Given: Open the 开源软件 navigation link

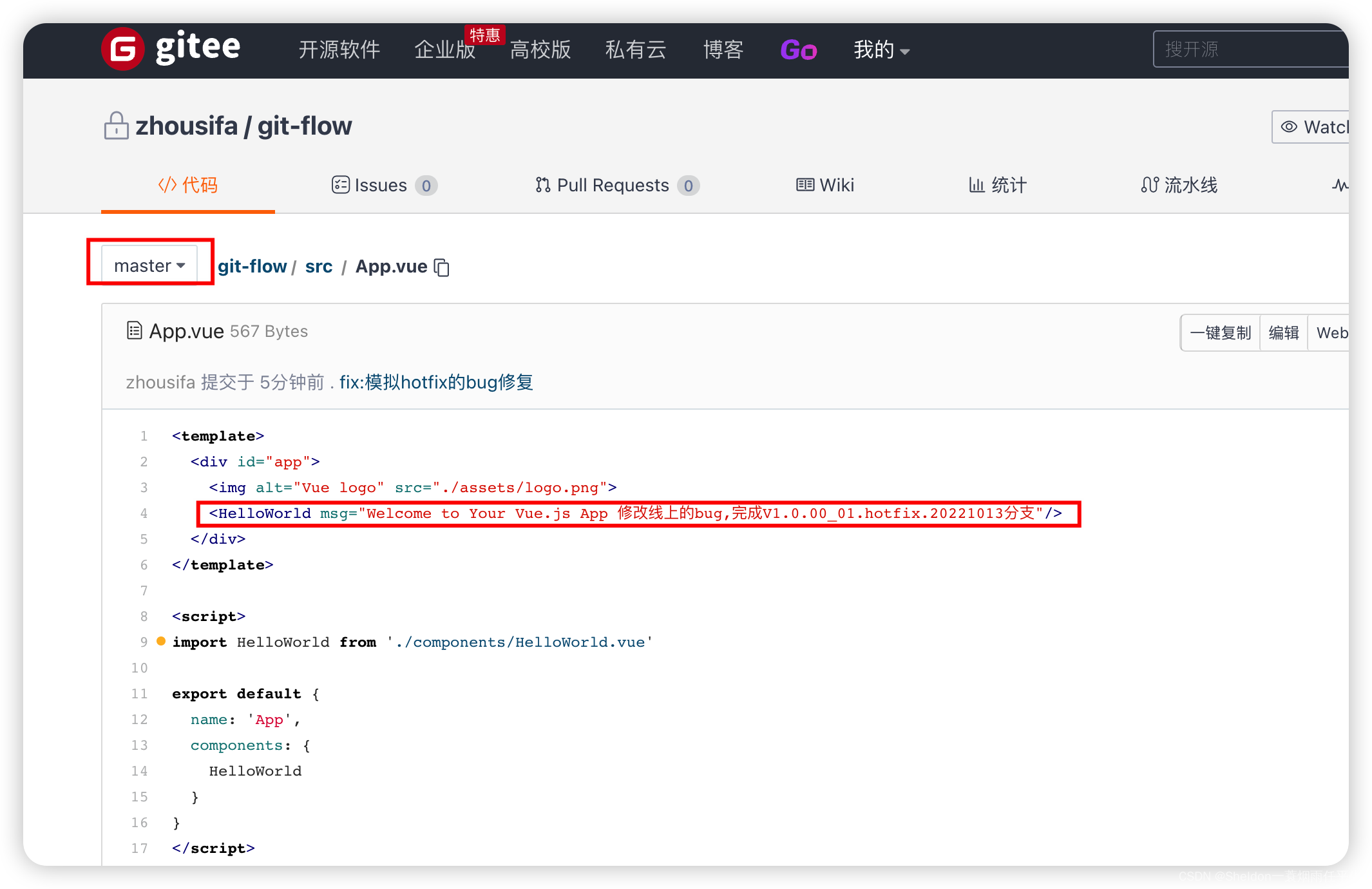Looking at the screenshot, I should [339, 50].
